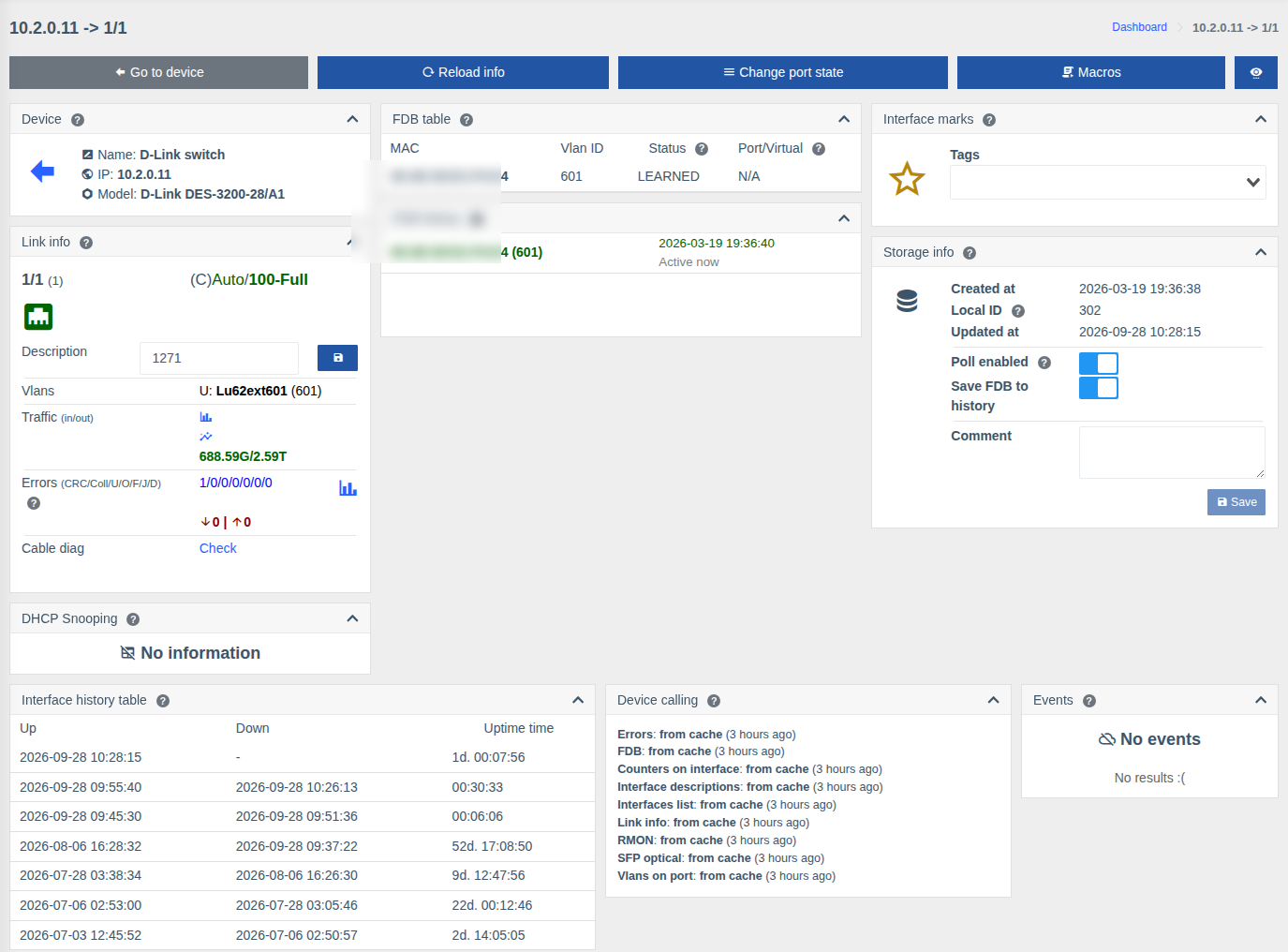Click the database icon in Storage info
The height and width of the screenshot is (952, 1288).
[907, 301]
